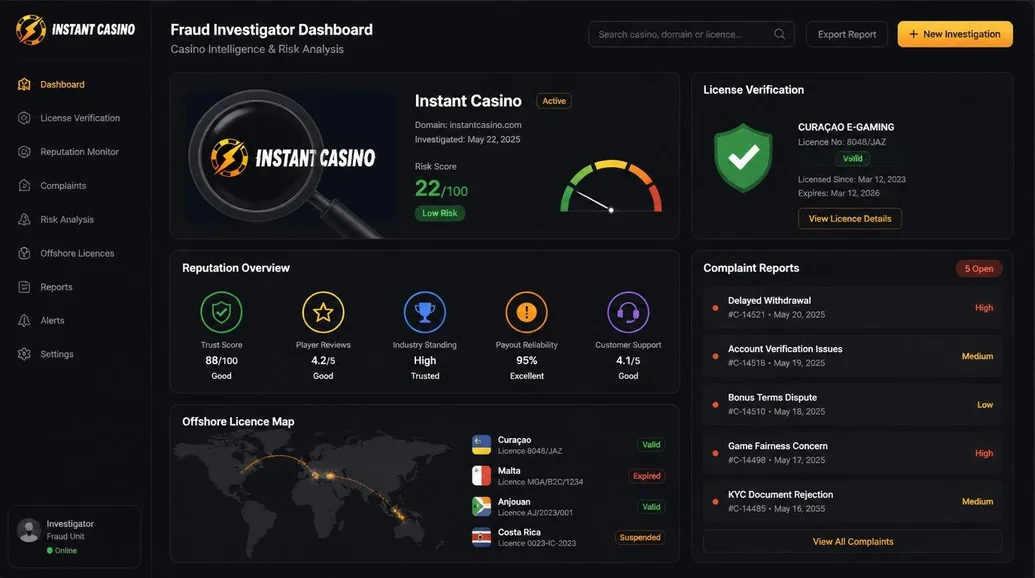Image resolution: width=1035 pixels, height=578 pixels.
Task: Click the Settings gear icon
Action: (x=24, y=354)
